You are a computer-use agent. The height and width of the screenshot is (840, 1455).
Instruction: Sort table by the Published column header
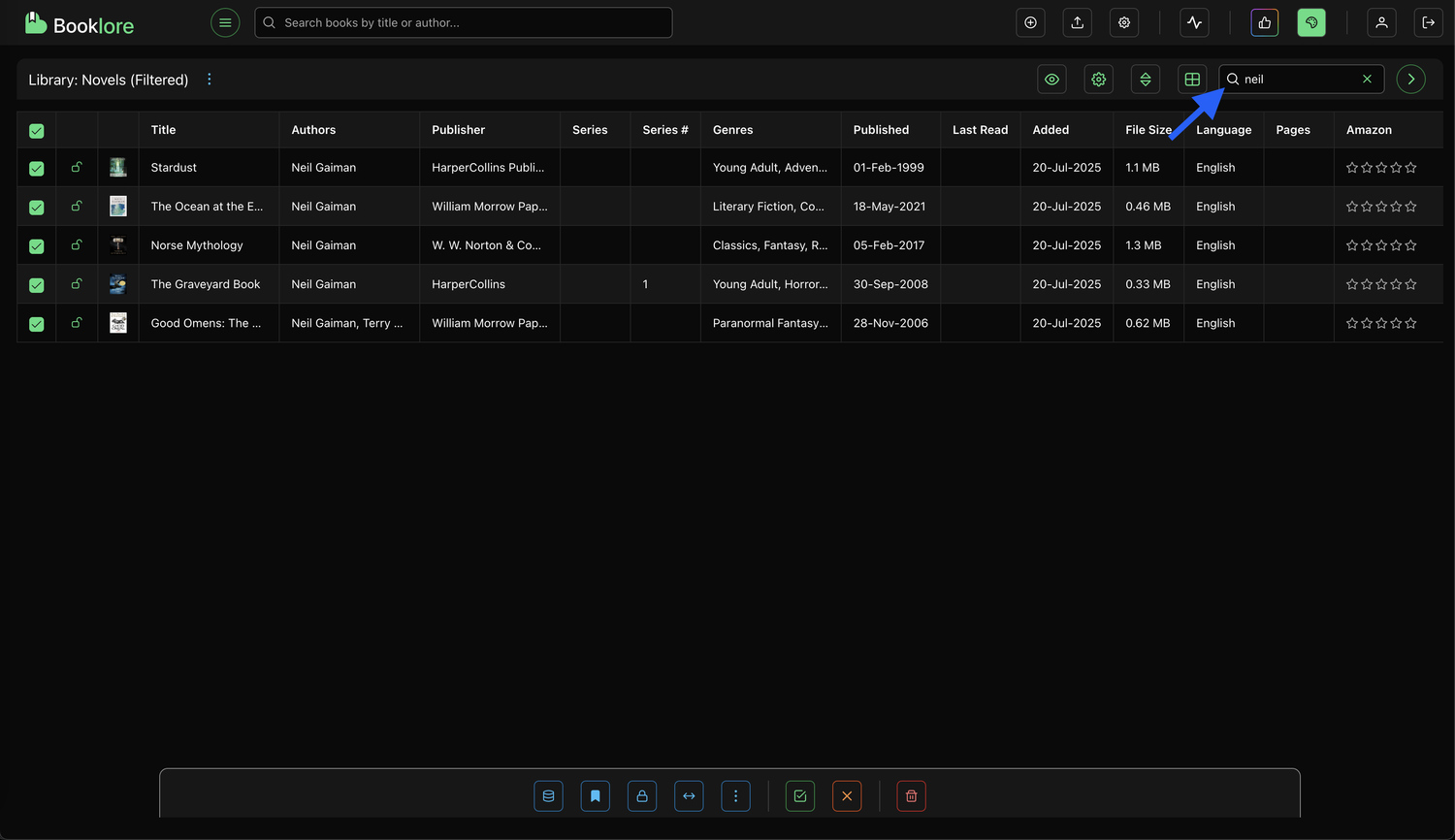(x=881, y=130)
